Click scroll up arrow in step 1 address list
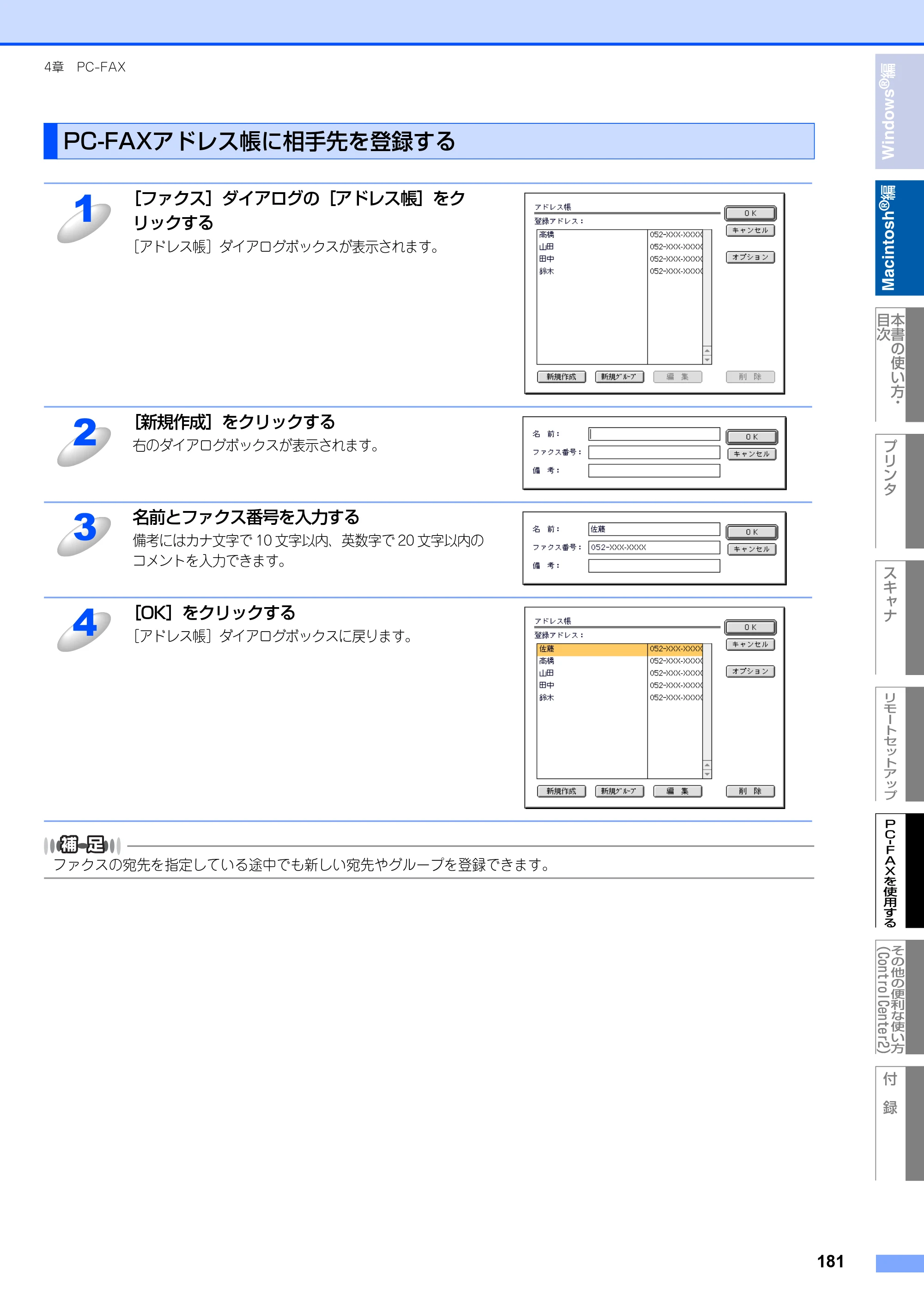Viewport: 924px width, 1308px height. click(707, 351)
